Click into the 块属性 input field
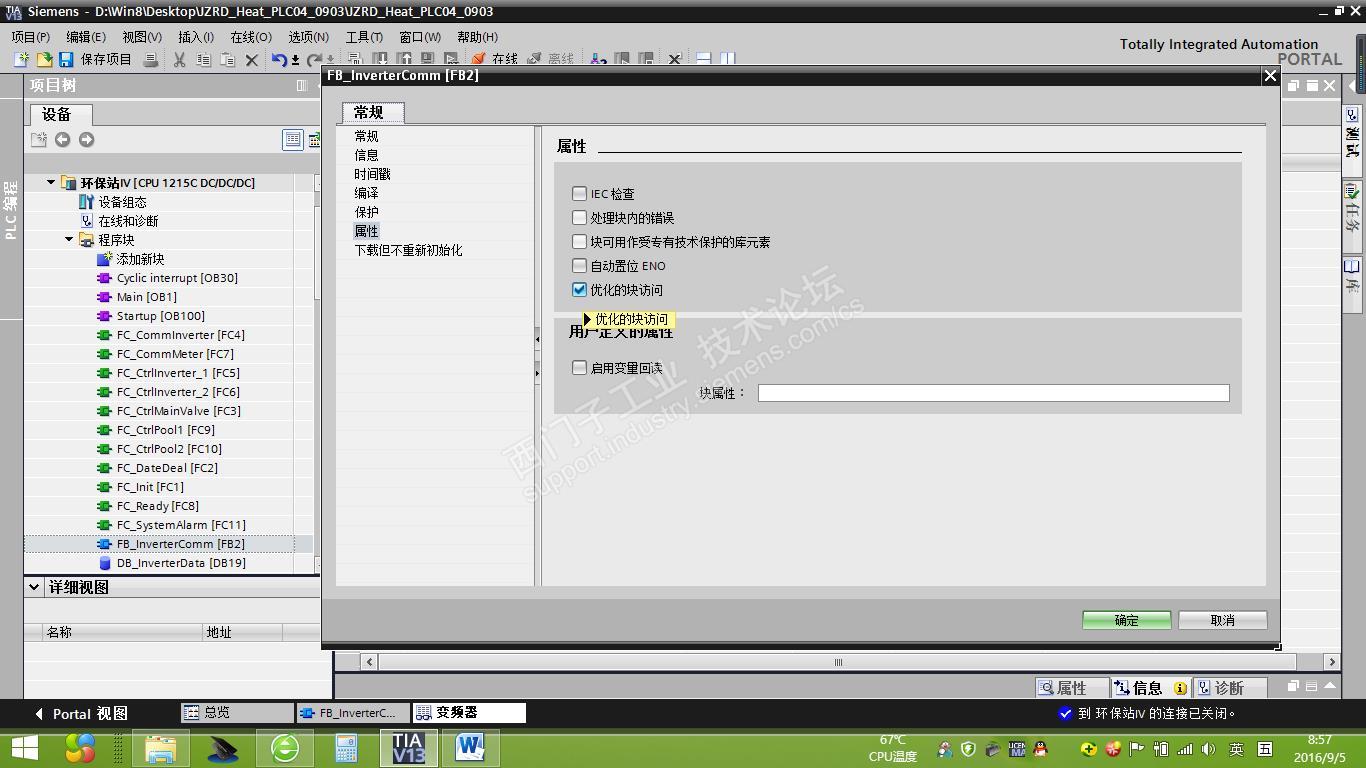Viewport: 1366px width, 768px height. coord(993,393)
